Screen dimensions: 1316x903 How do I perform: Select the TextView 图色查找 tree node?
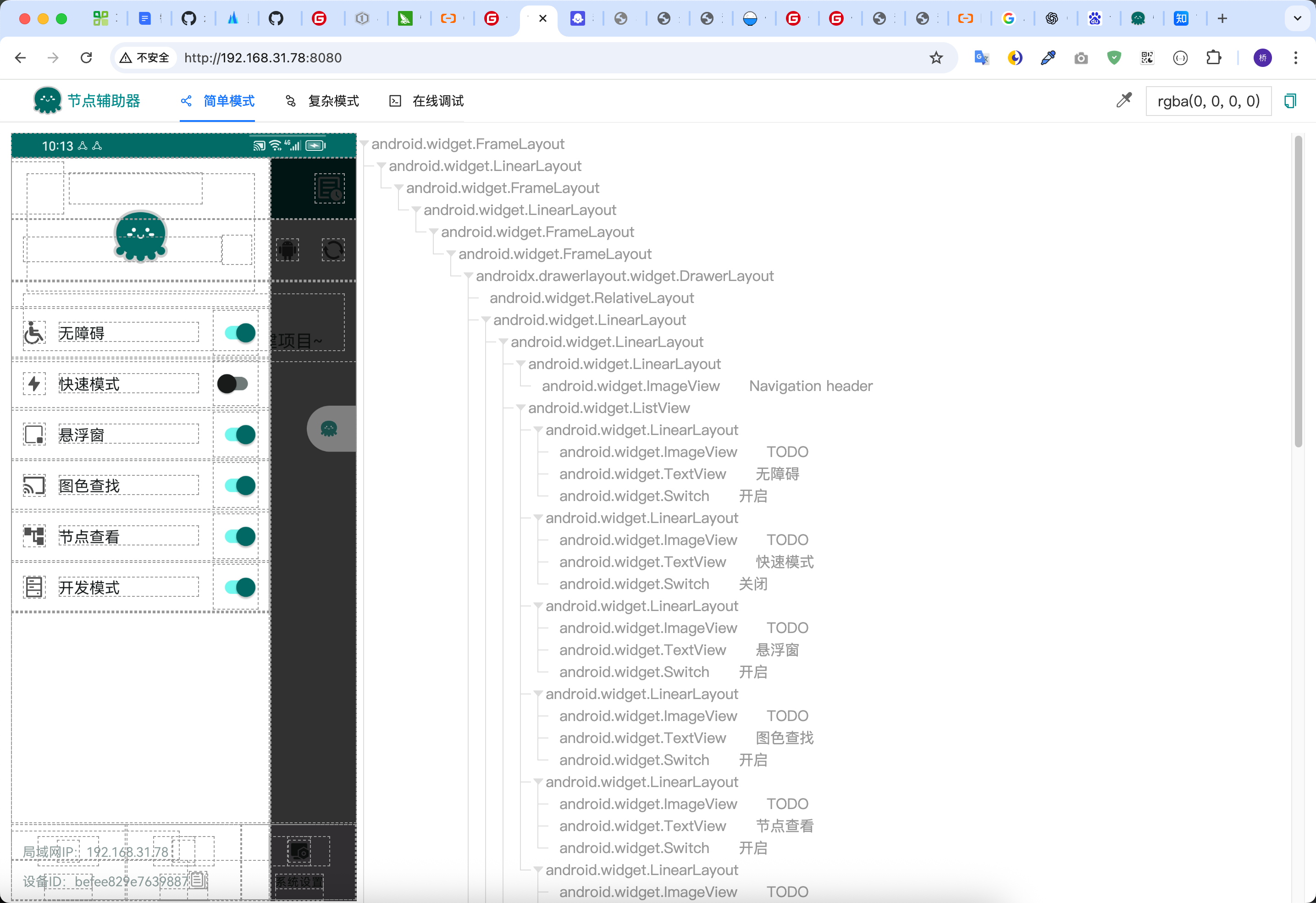(686, 738)
